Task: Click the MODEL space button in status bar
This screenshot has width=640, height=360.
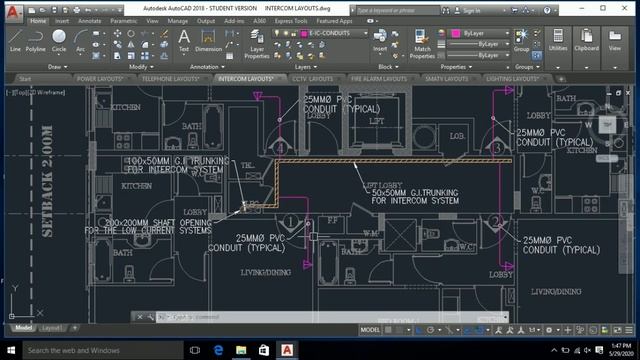Action: pos(370,330)
